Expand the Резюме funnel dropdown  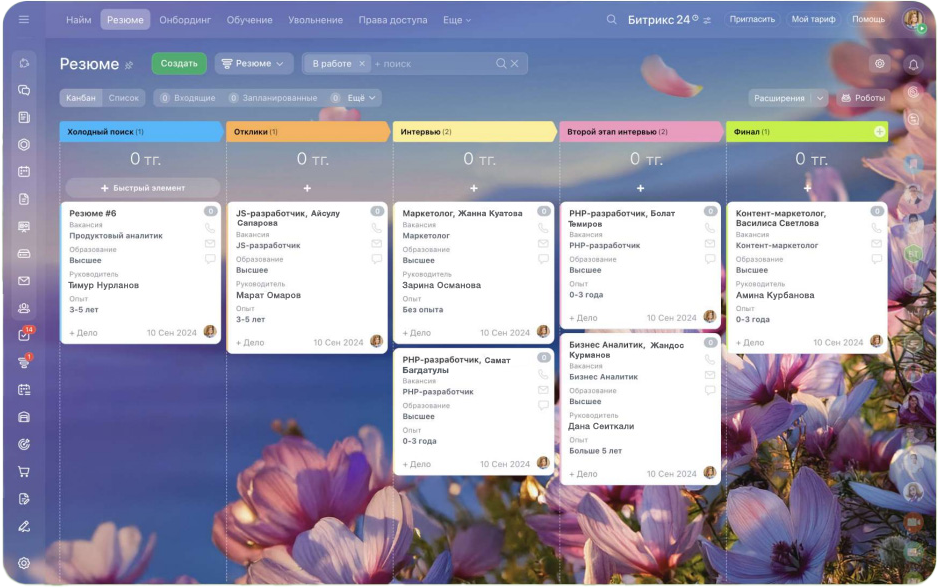tap(253, 64)
